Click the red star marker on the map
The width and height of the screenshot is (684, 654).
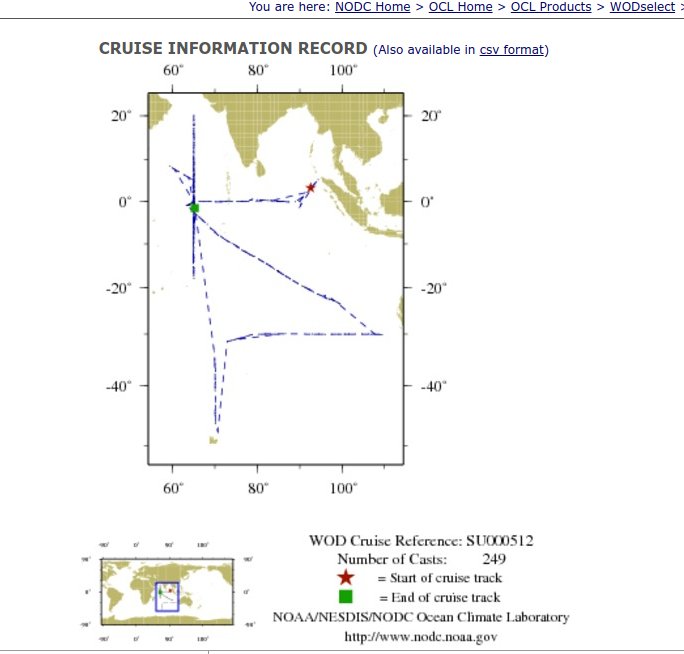(311, 187)
